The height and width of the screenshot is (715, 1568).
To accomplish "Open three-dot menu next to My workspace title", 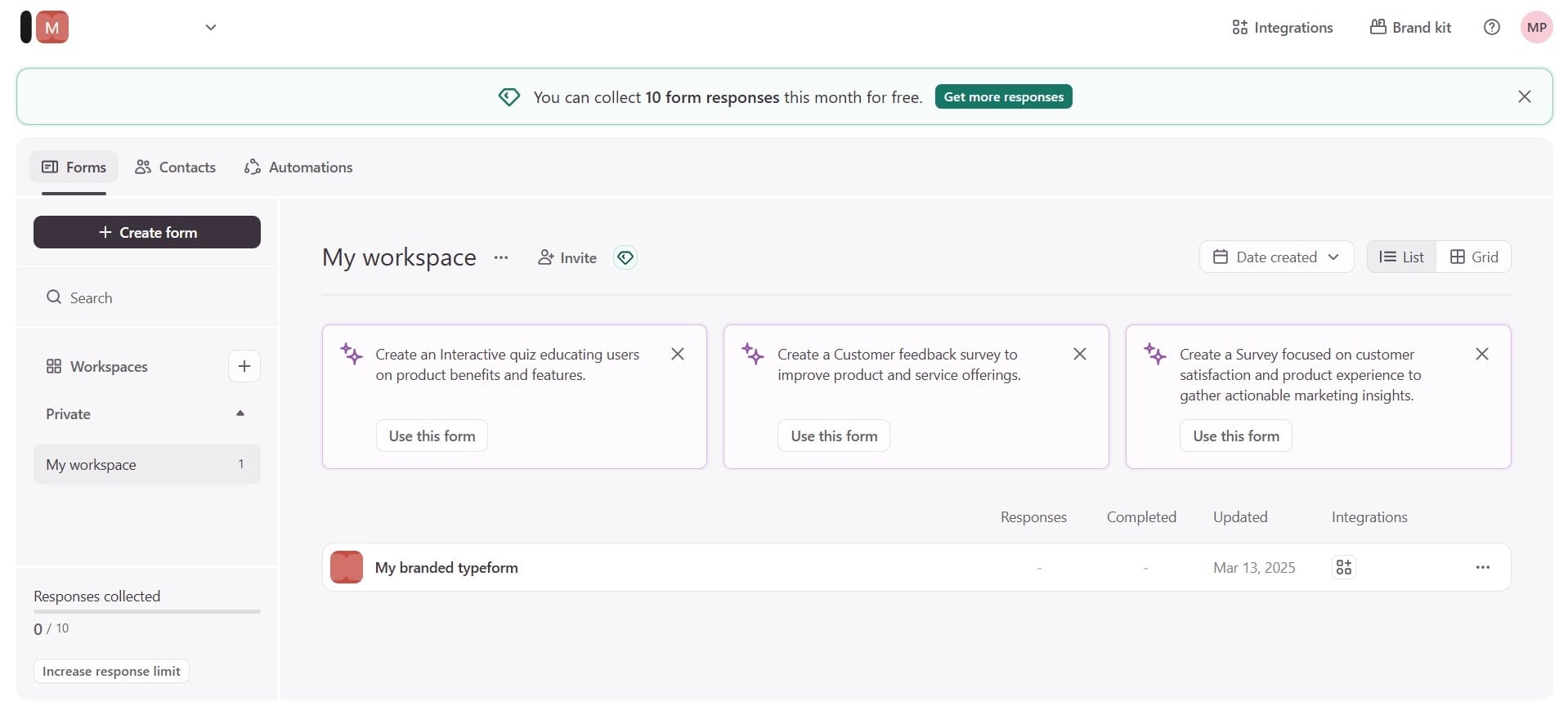I will click(x=501, y=257).
